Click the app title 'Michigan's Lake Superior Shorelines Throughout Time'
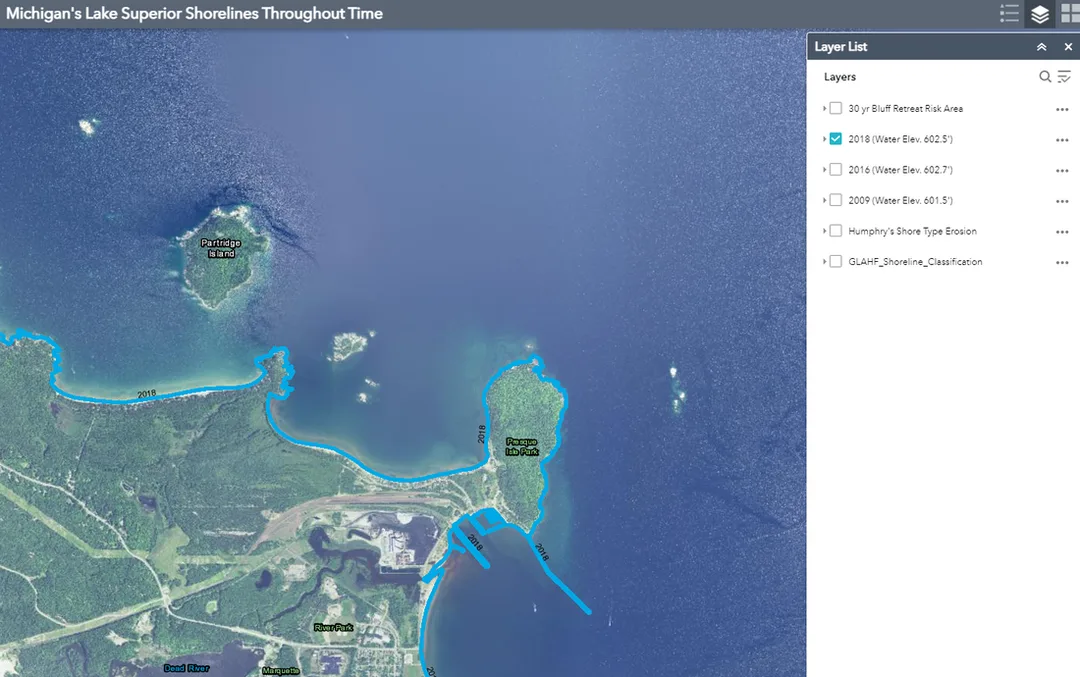Screen dimensions: 1080x677 (x=194, y=14)
